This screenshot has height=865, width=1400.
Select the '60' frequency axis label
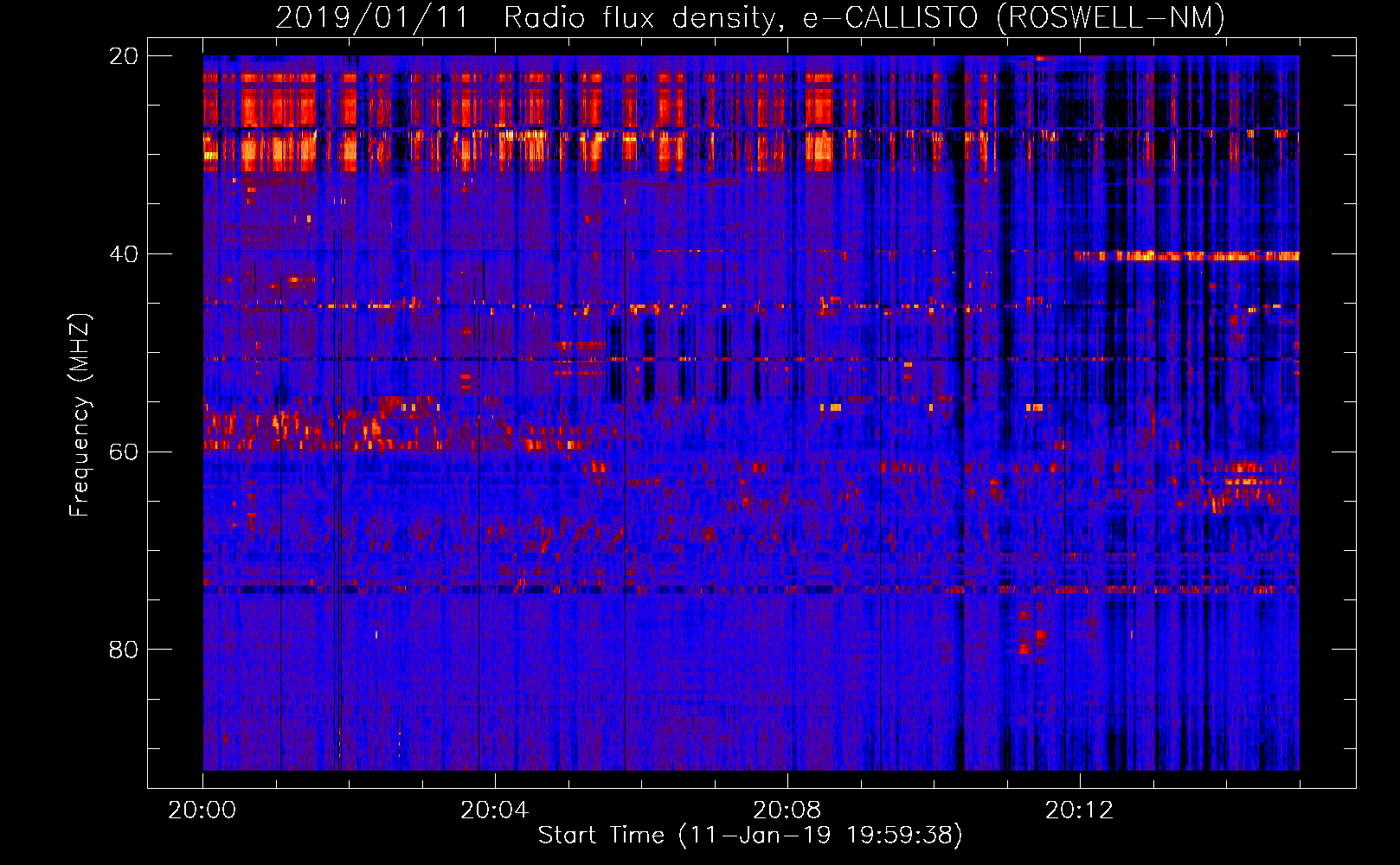(x=123, y=452)
